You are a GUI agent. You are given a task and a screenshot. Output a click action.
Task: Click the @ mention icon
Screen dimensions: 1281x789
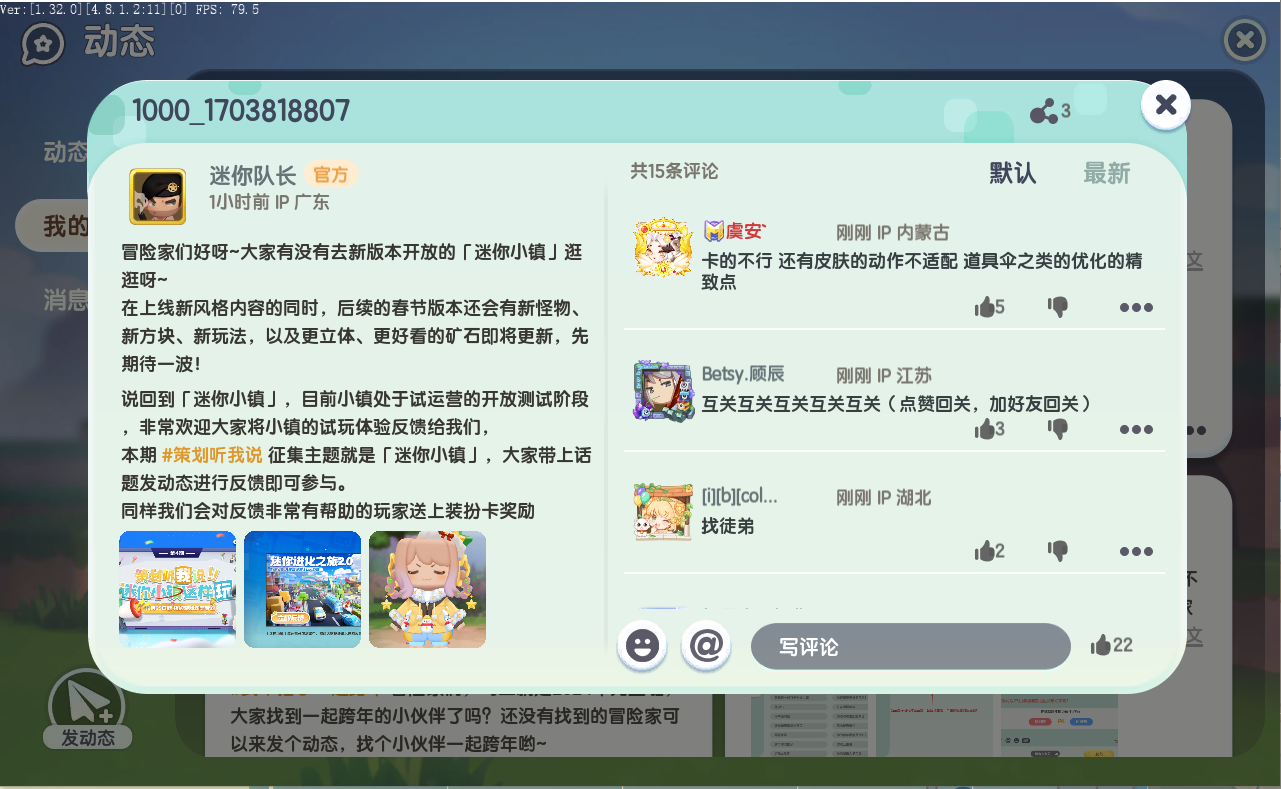[706, 645]
